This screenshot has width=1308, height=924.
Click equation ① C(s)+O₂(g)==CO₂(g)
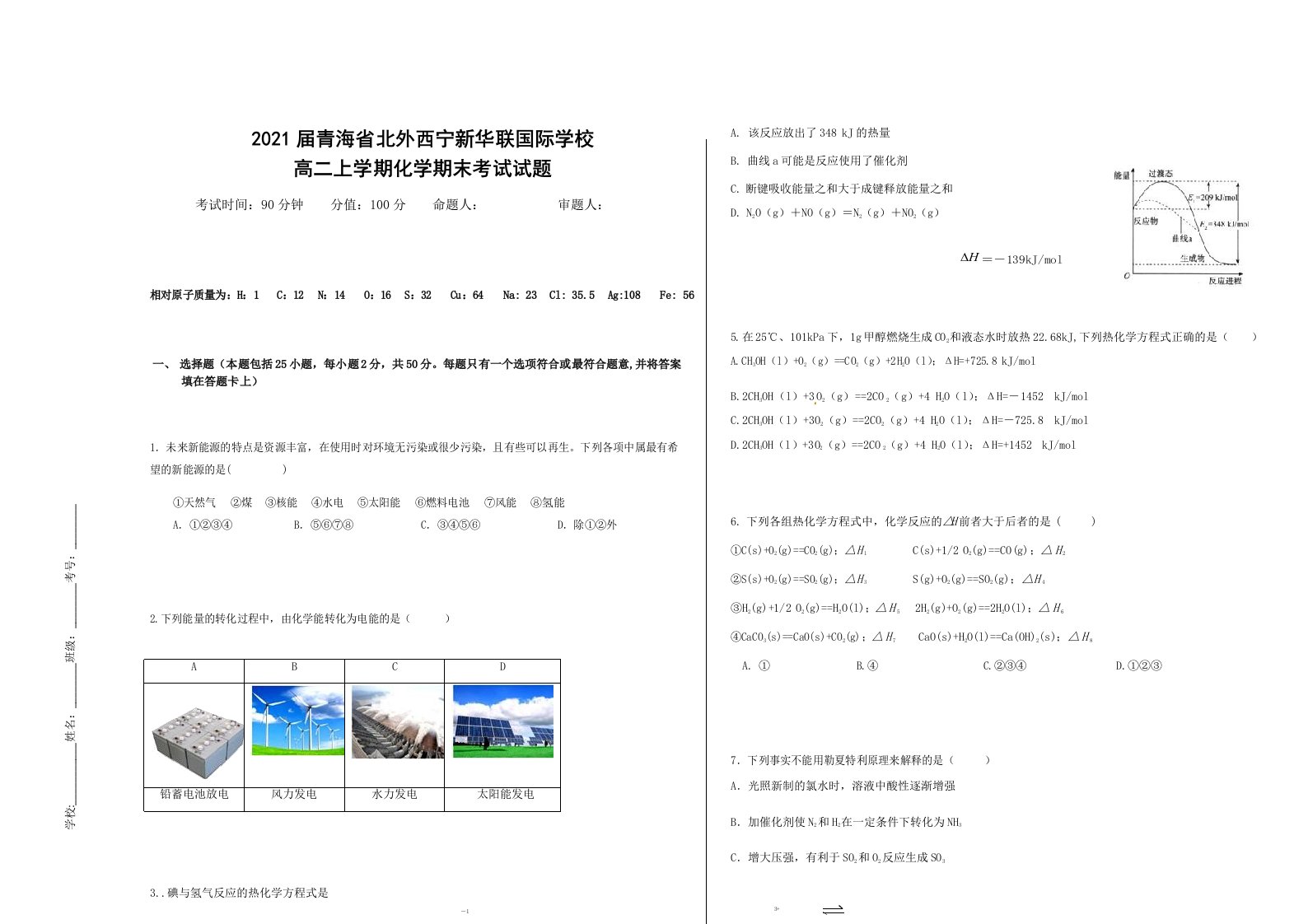798,550
